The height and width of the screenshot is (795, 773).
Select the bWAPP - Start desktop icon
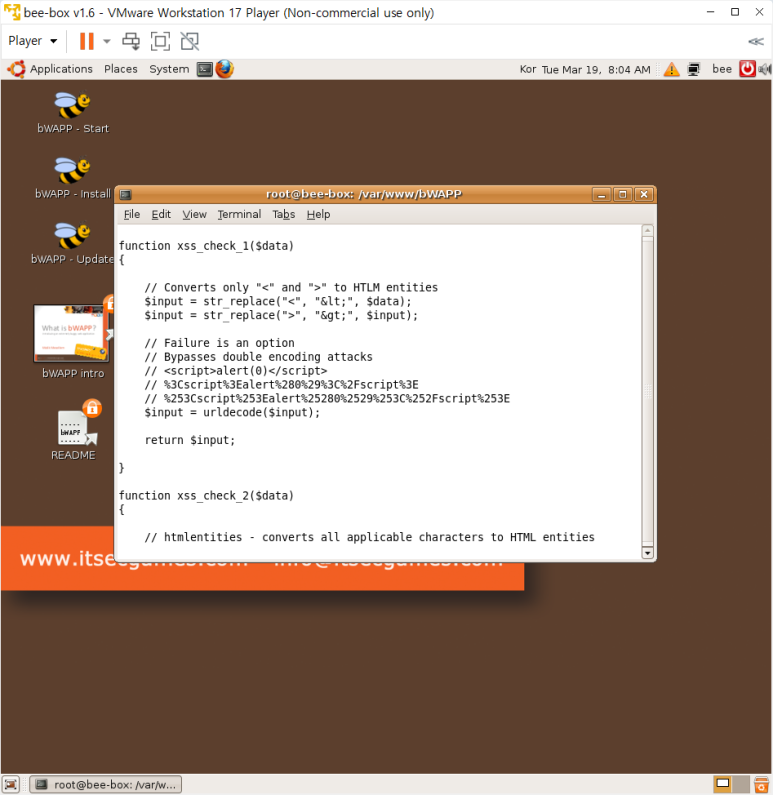72,113
